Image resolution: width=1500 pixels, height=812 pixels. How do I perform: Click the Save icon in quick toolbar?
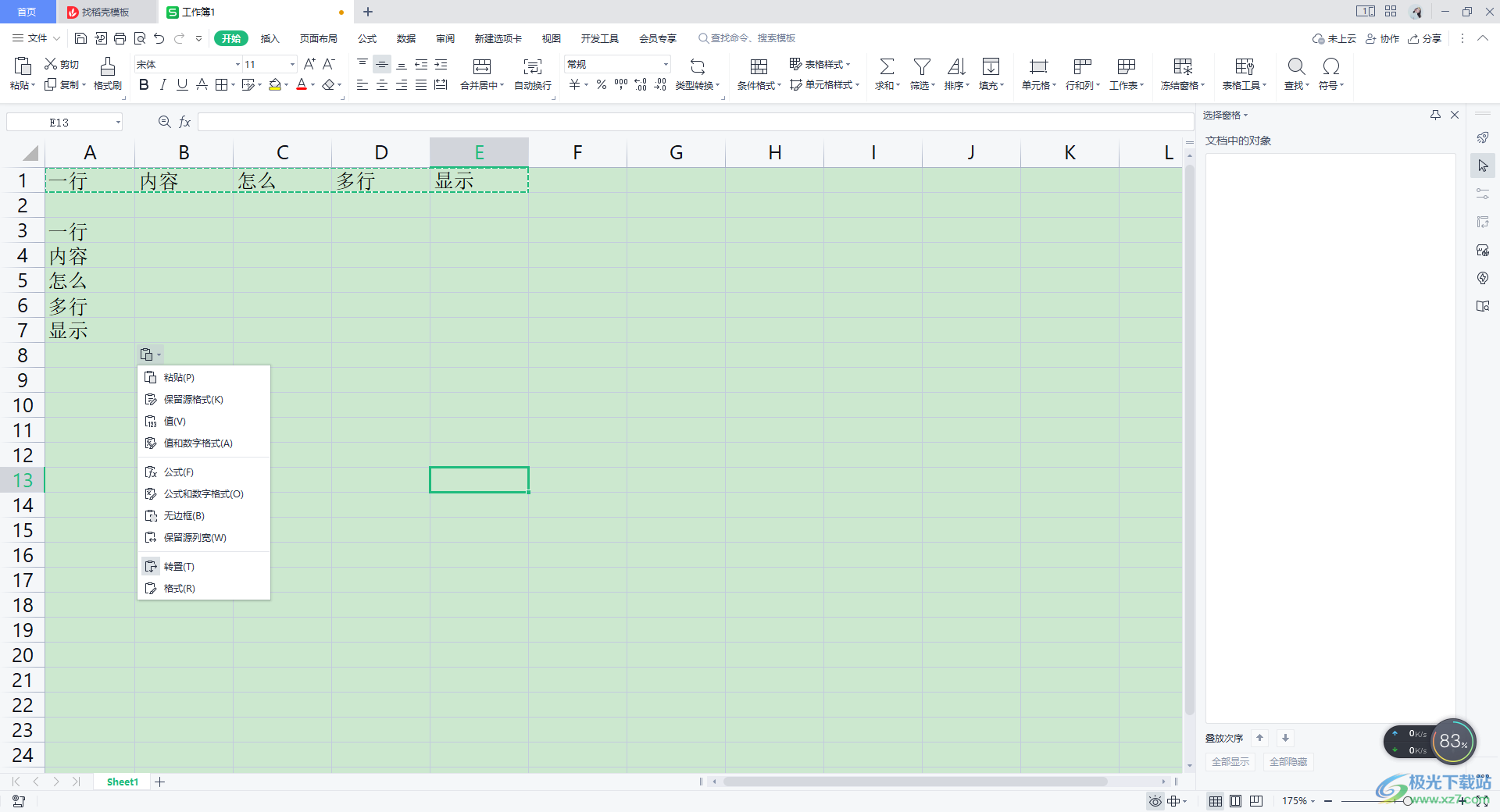[80, 38]
